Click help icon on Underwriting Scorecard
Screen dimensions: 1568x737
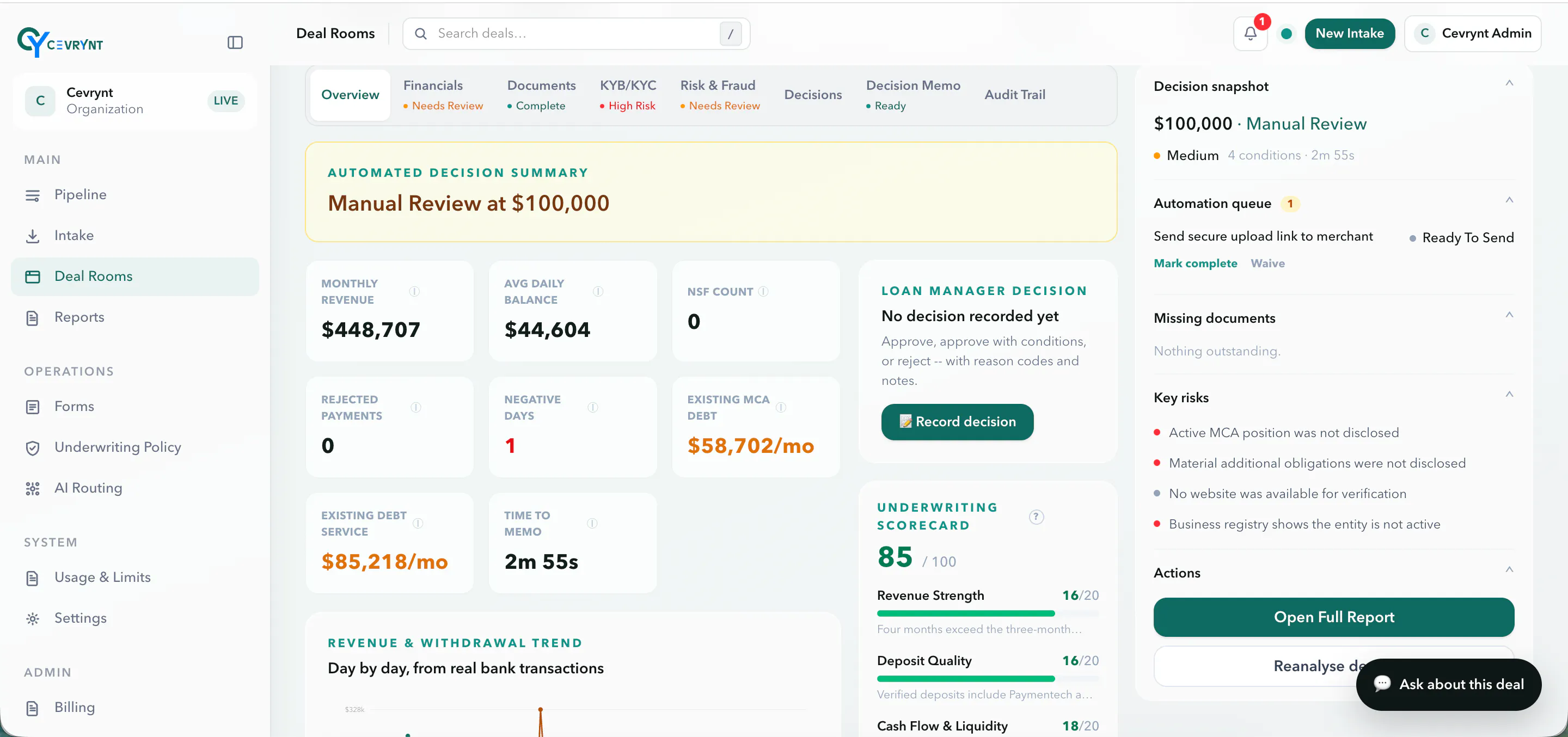1036,517
